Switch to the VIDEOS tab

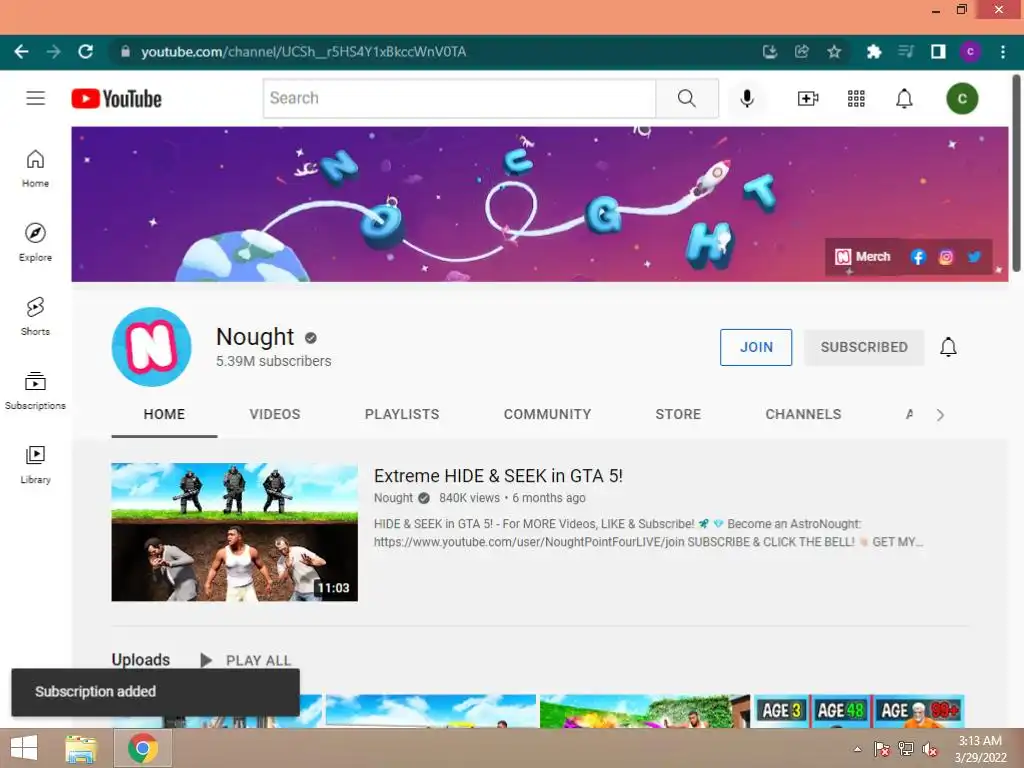click(x=275, y=414)
